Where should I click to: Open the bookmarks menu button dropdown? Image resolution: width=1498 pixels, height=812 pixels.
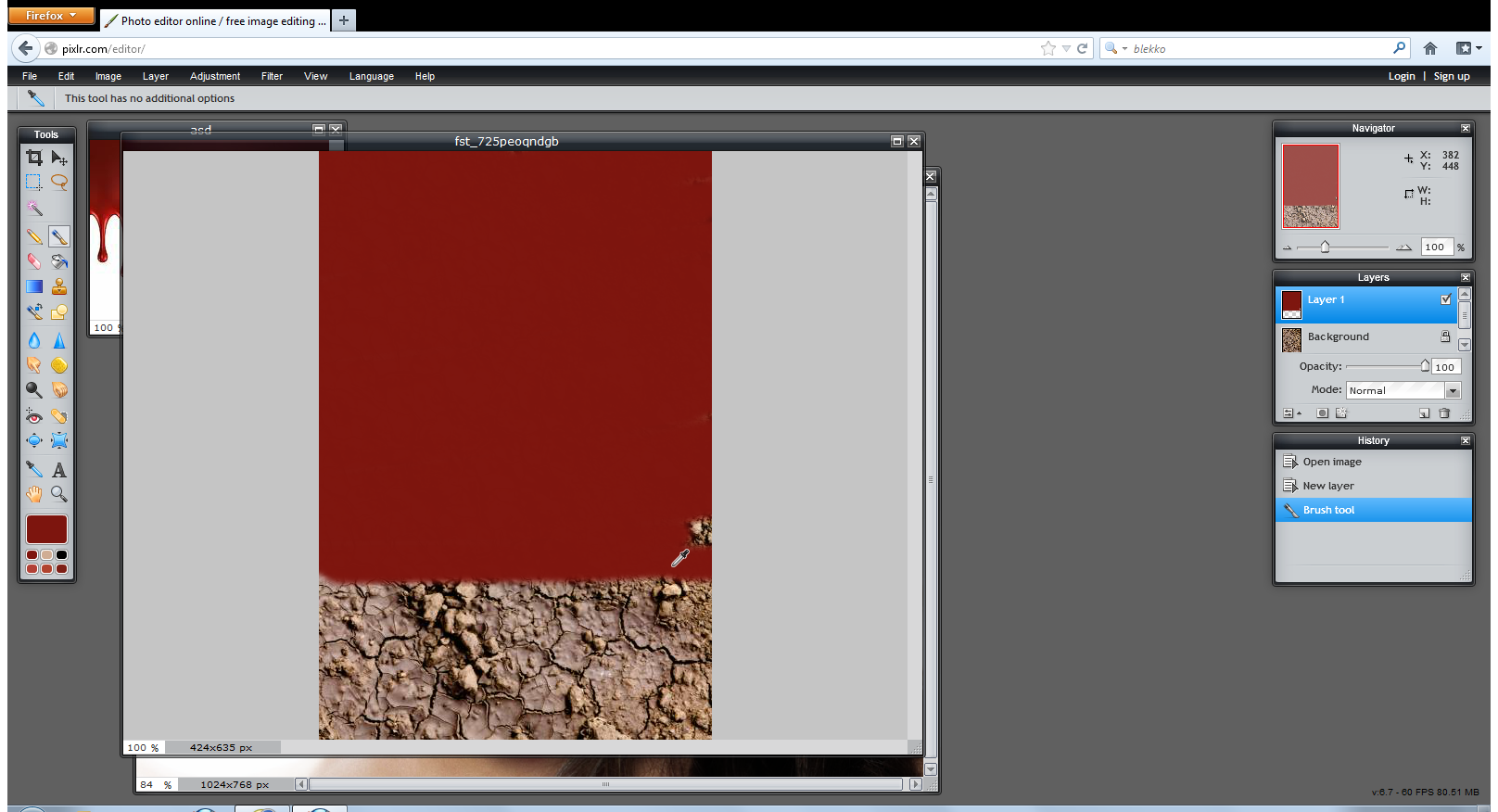(x=1468, y=48)
